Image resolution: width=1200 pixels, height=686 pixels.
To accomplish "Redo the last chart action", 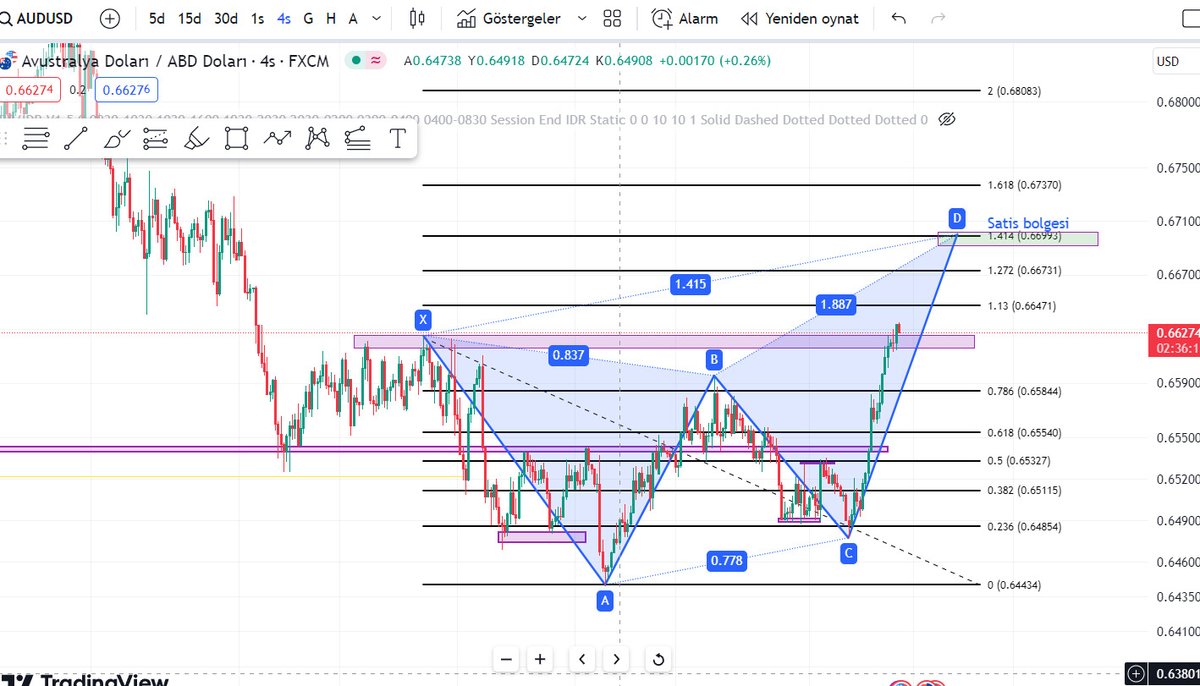I will coord(938,18).
